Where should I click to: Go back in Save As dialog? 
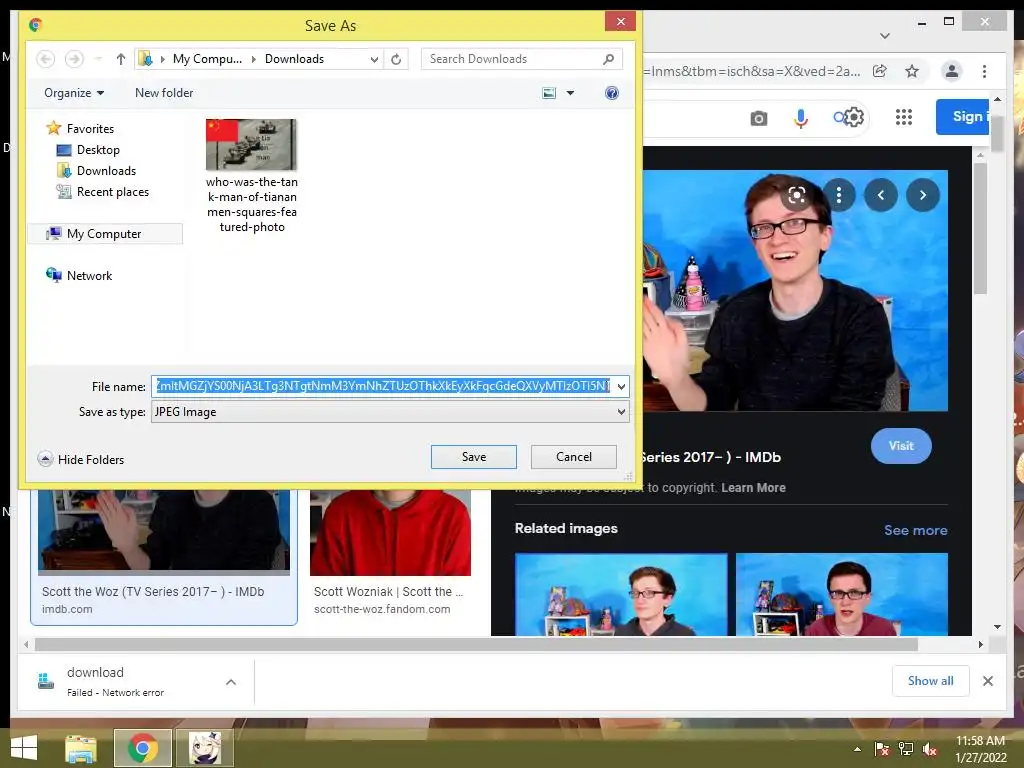tap(45, 59)
